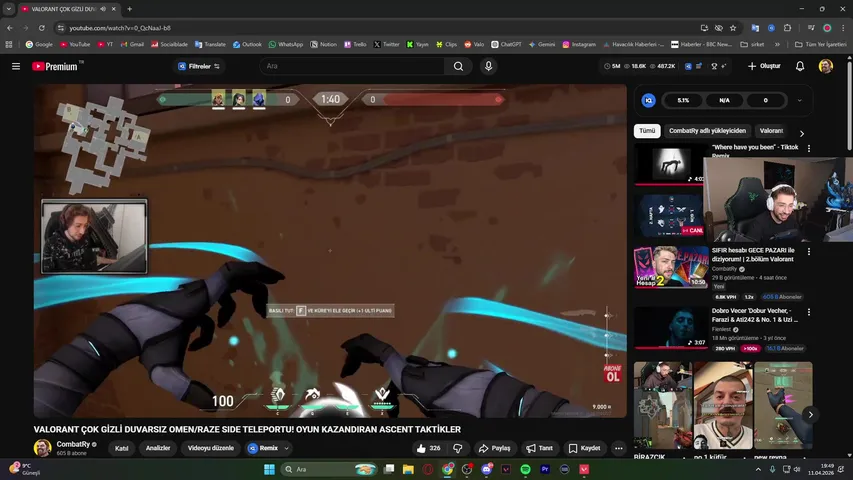853x480 pixels.
Task: Open Tüm Yer İşaretleri bookmarks folder
Action: pyautogui.click(x=820, y=45)
